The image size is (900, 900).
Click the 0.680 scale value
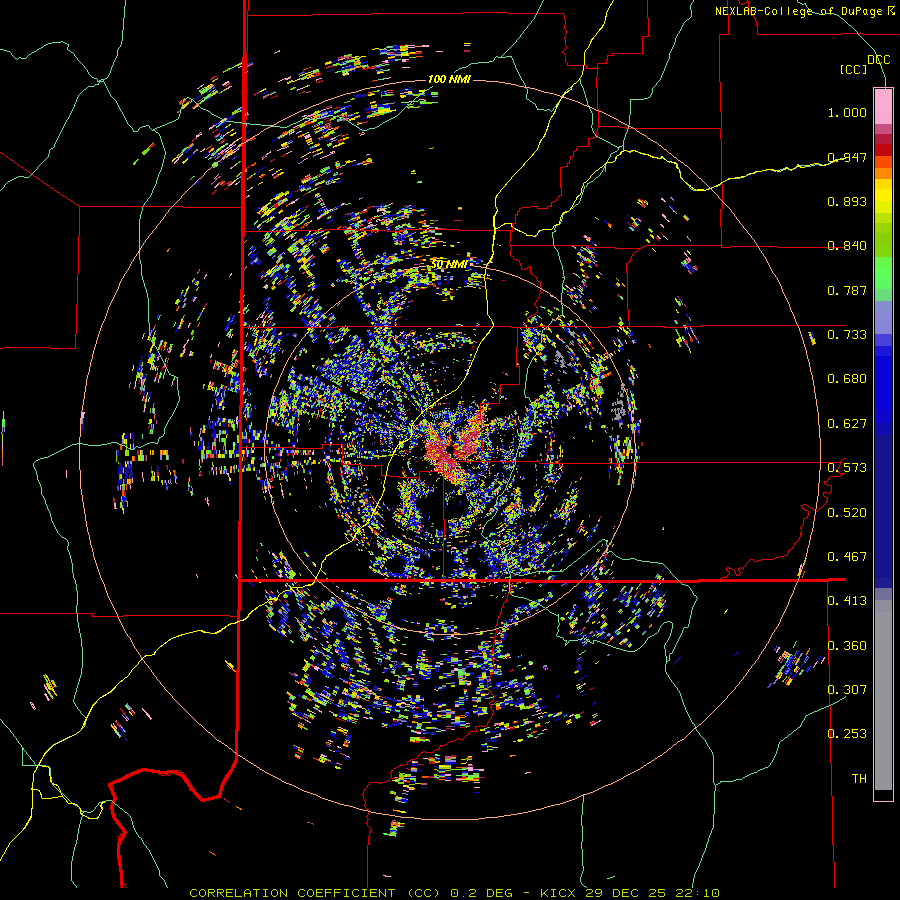tap(847, 379)
